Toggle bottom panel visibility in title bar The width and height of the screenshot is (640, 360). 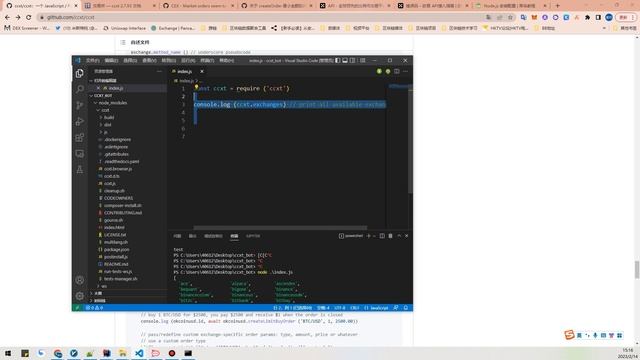click(345, 60)
